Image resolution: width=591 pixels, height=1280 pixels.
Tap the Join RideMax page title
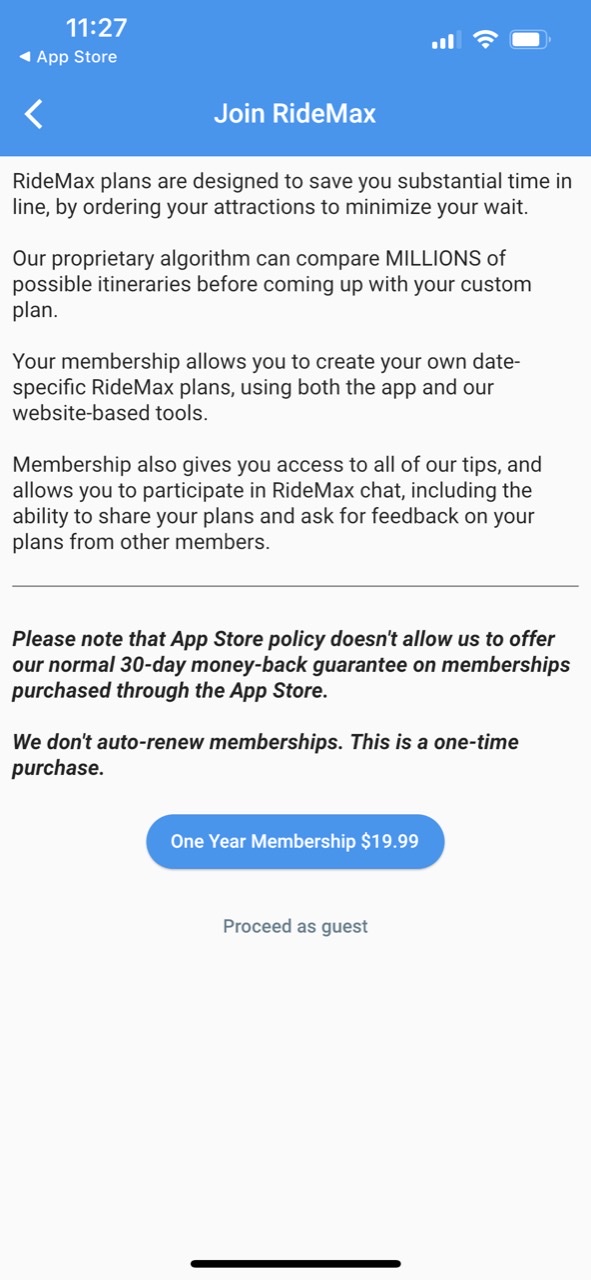tap(295, 114)
